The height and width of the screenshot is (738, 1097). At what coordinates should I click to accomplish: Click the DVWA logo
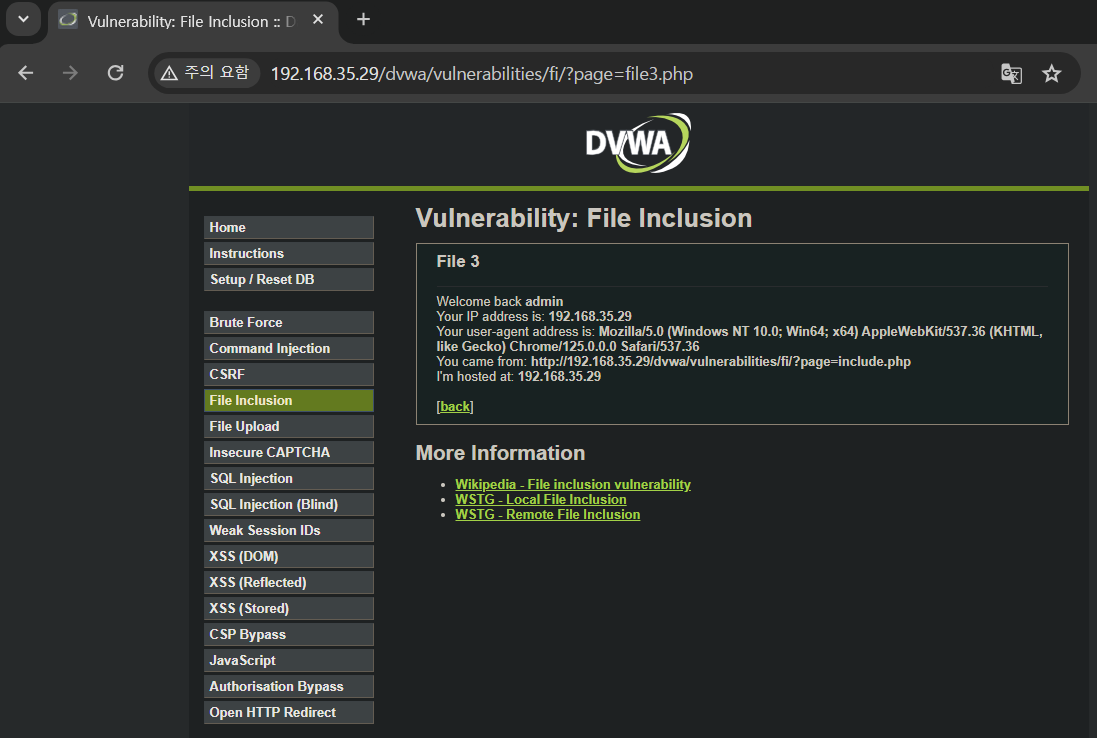[637, 143]
